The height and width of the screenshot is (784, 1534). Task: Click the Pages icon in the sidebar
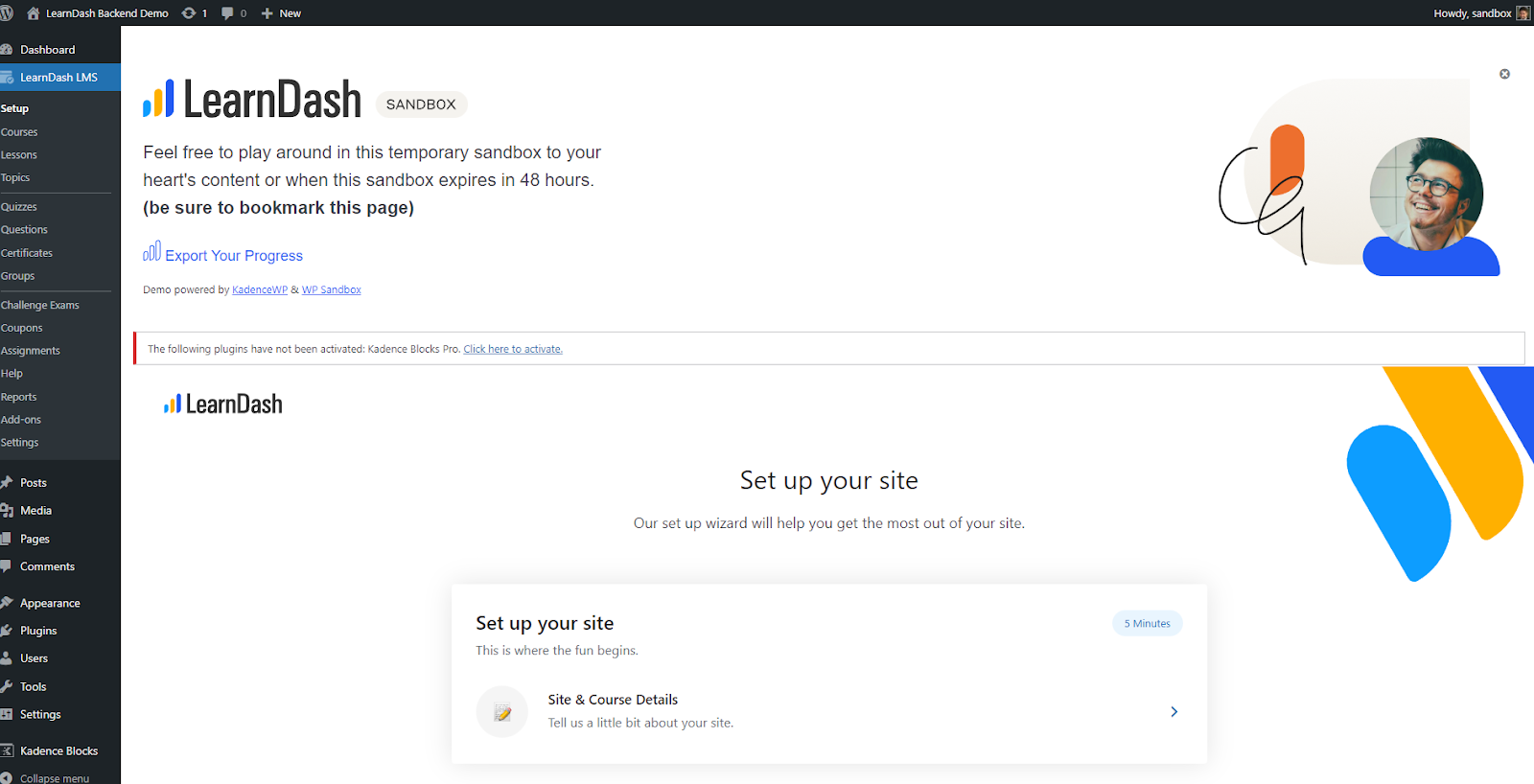click(7, 539)
